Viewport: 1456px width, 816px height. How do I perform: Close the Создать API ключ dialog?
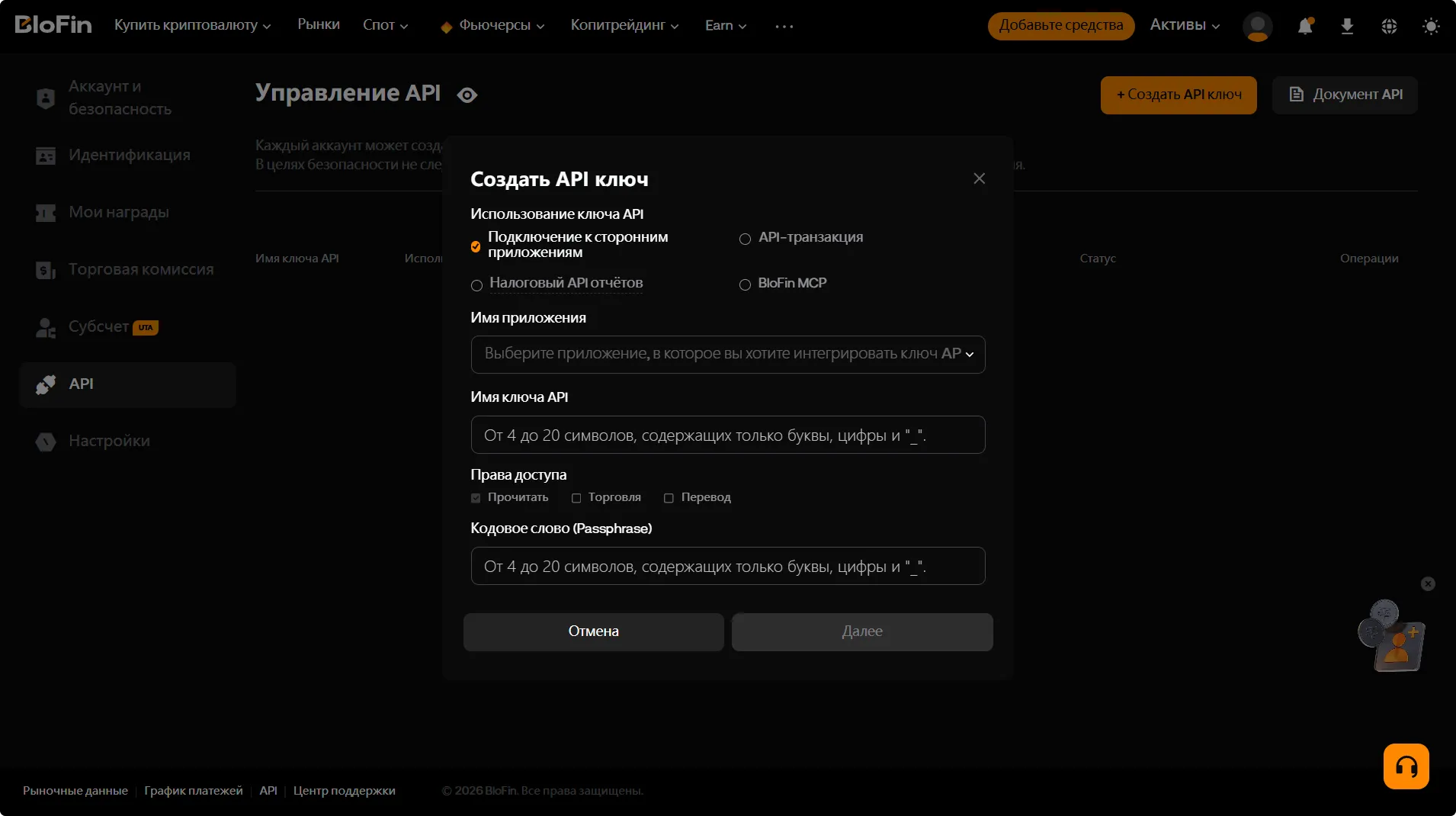tap(979, 178)
